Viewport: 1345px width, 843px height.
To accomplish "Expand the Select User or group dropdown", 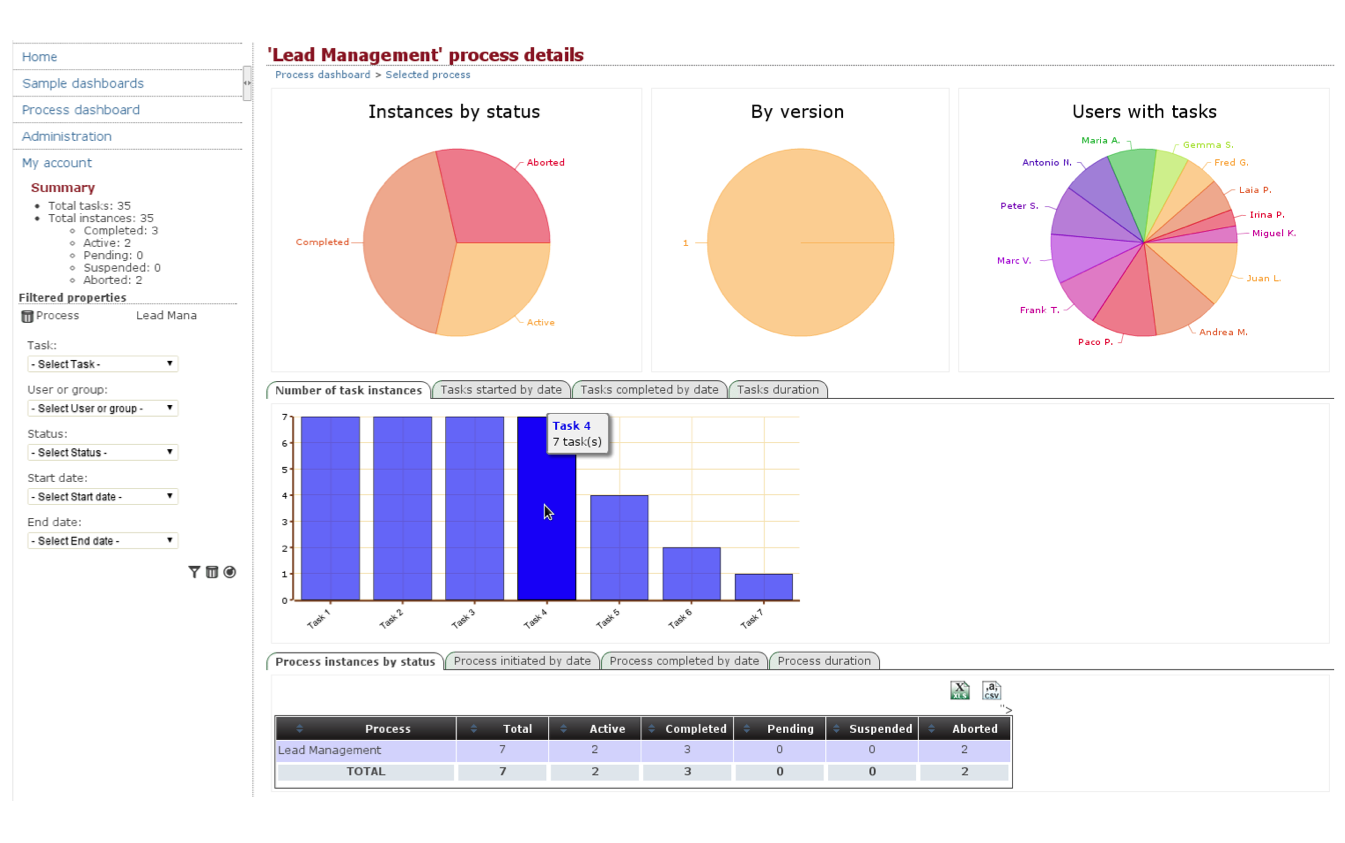I will 102,408.
